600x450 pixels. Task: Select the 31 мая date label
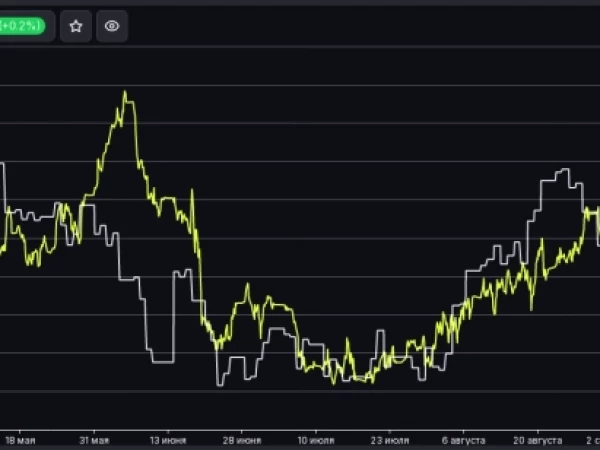(x=94, y=440)
